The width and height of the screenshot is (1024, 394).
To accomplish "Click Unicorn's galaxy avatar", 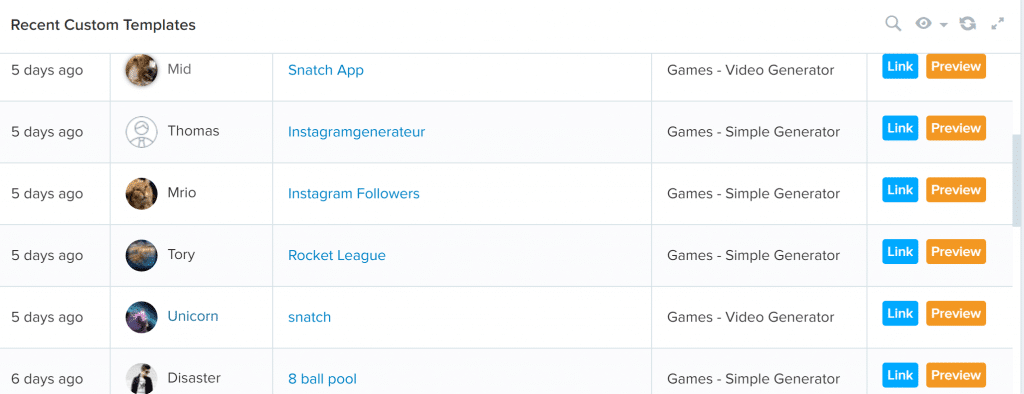I will point(141,317).
